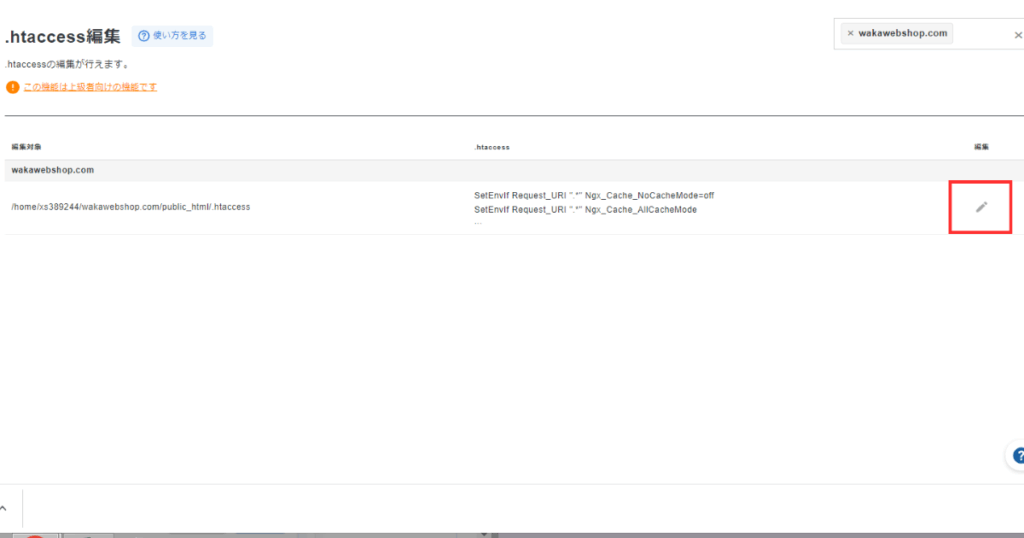Clear the domain selector with the far-right ×

pos(1018,35)
